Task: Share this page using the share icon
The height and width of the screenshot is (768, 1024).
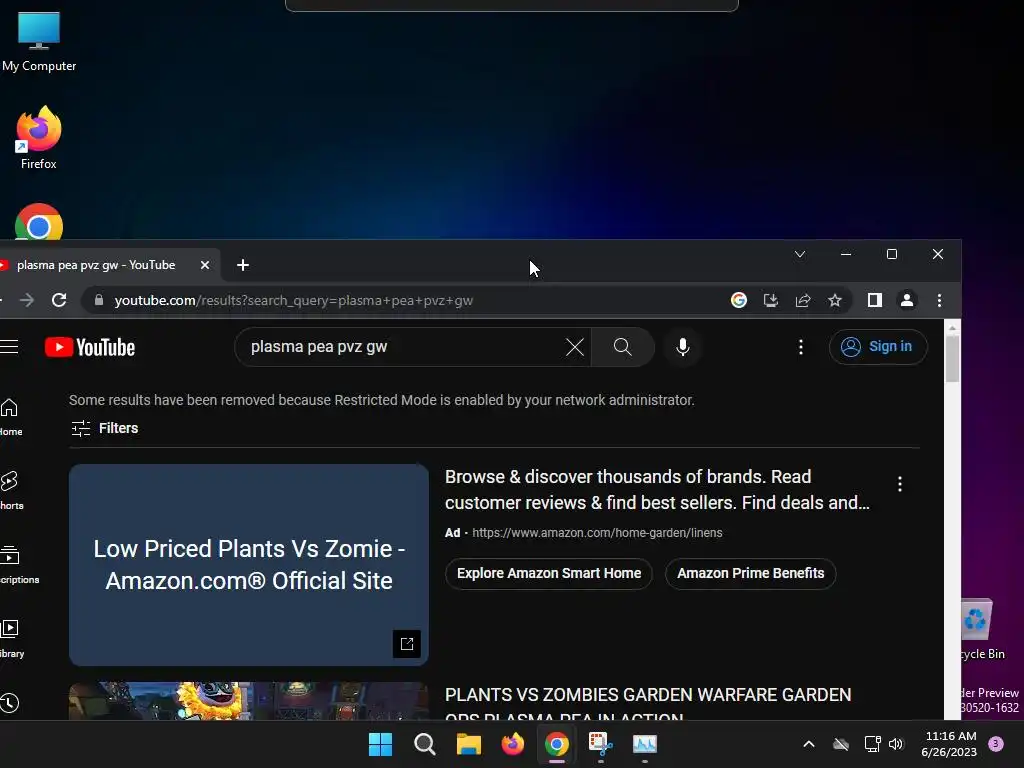Action: click(x=803, y=300)
